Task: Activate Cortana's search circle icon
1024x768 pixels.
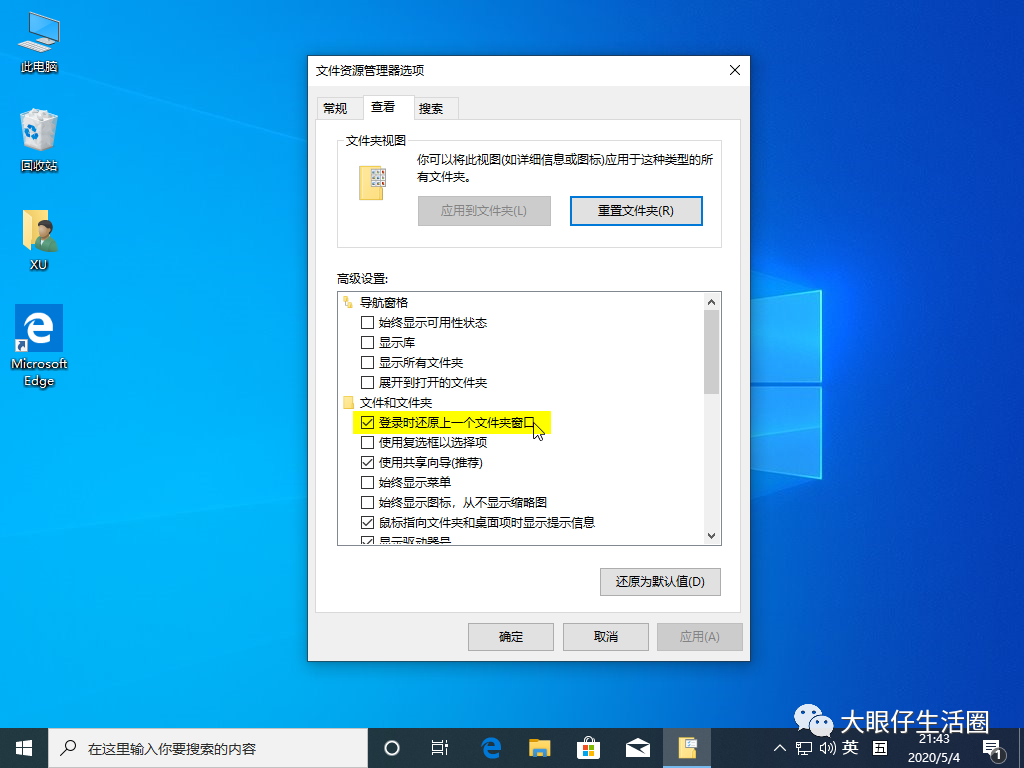Action: 391,747
